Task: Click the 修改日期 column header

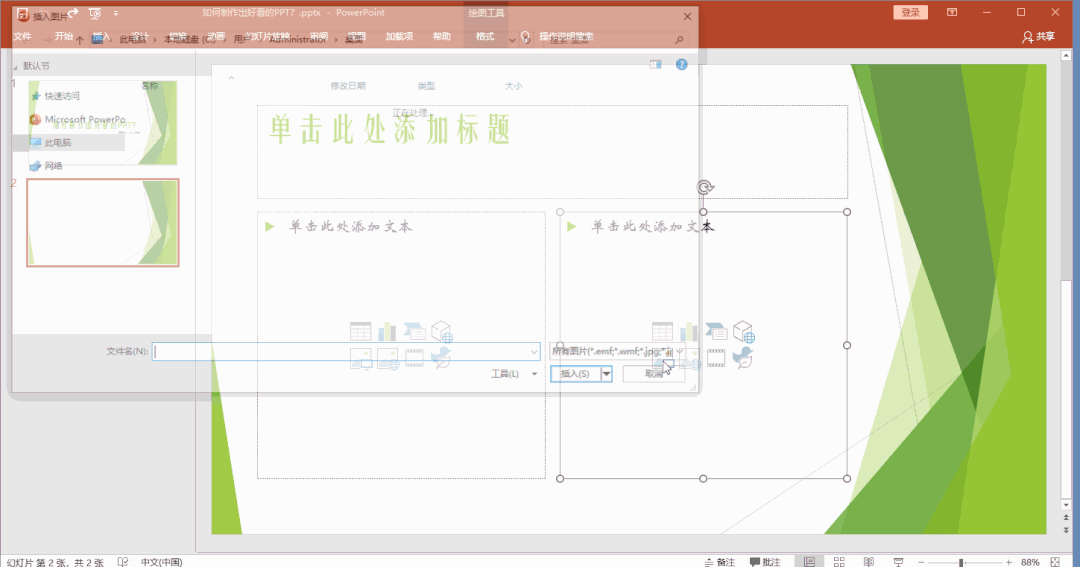Action: point(348,85)
